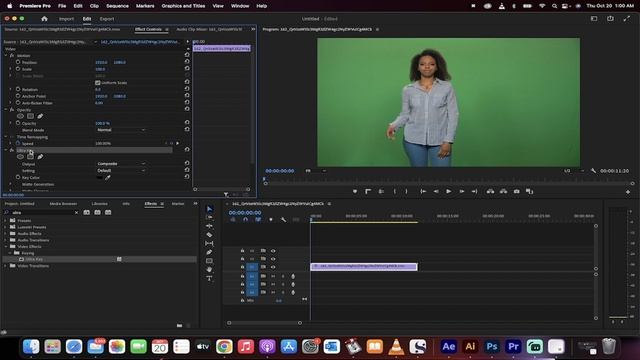The height and width of the screenshot is (360, 640).
Task: Click Export Frame camera icon
Action: pyautogui.click(x=516, y=191)
